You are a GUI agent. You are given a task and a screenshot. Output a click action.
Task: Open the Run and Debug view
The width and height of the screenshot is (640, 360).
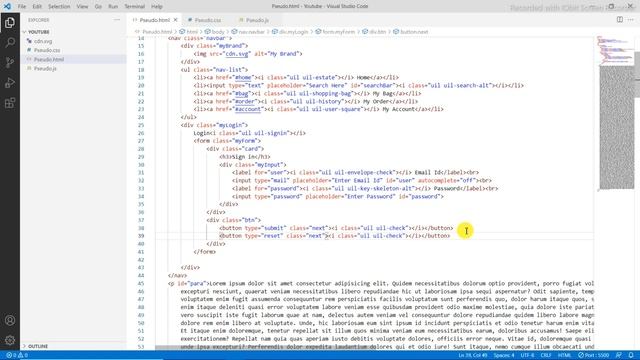click(x=10, y=82)
